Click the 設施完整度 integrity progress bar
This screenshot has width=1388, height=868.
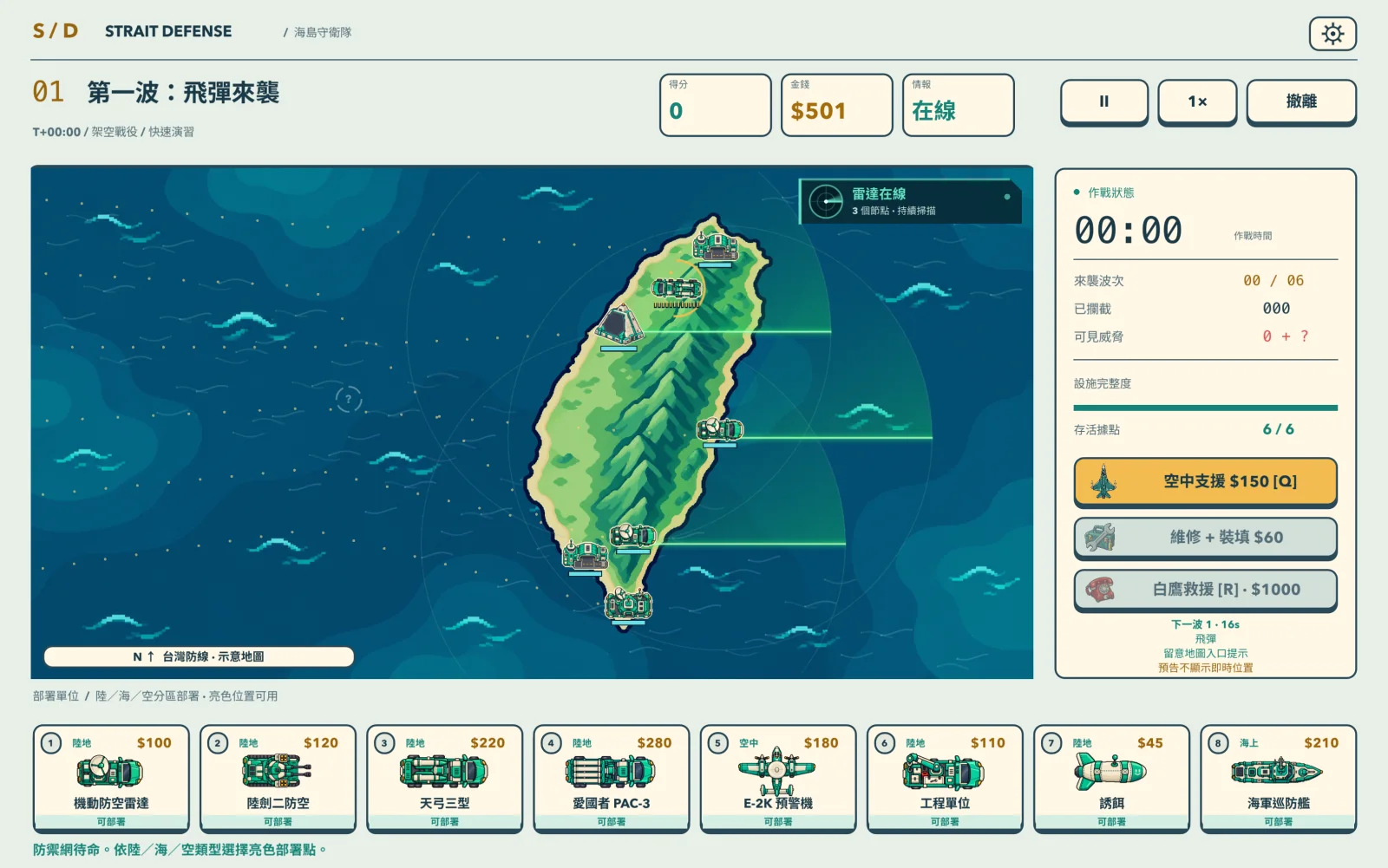point(1205,408)
